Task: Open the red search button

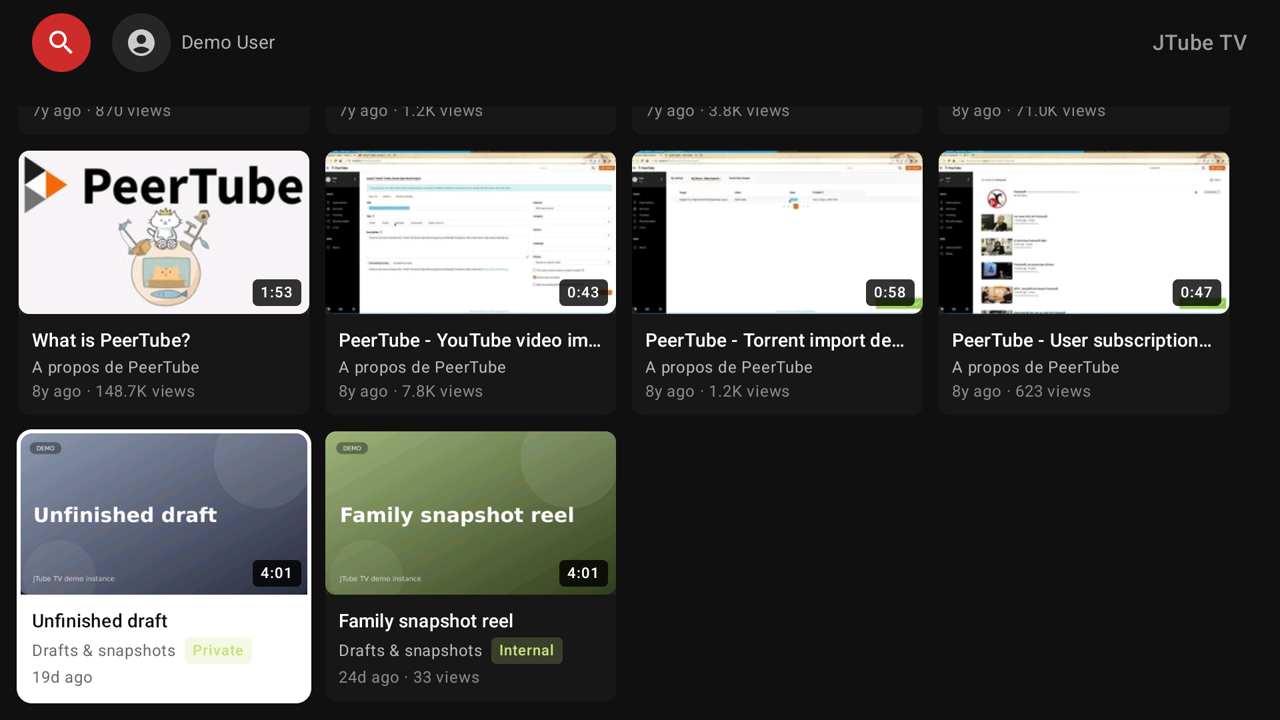Action: point(61,42)
